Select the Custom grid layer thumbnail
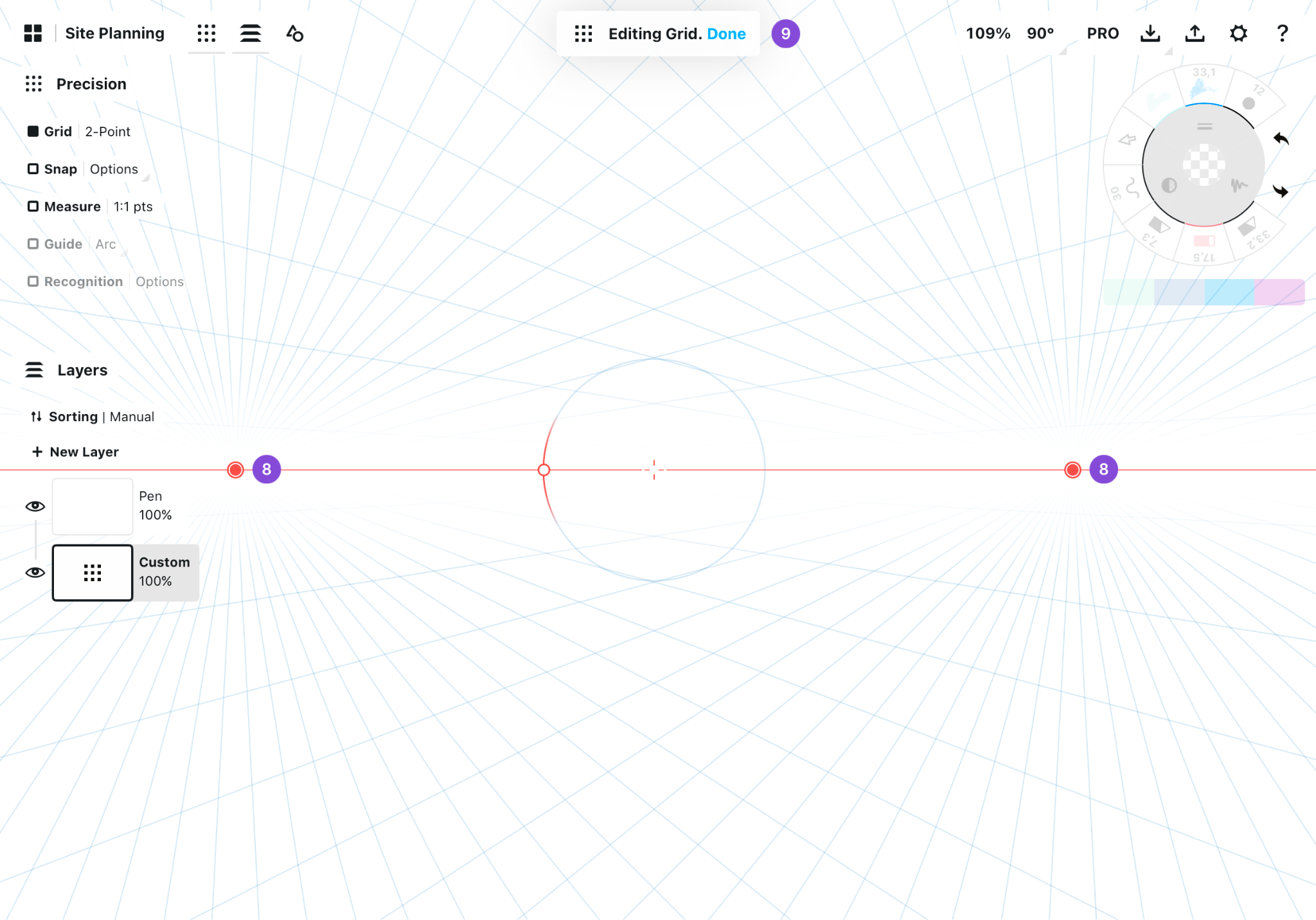 point(93,573)
